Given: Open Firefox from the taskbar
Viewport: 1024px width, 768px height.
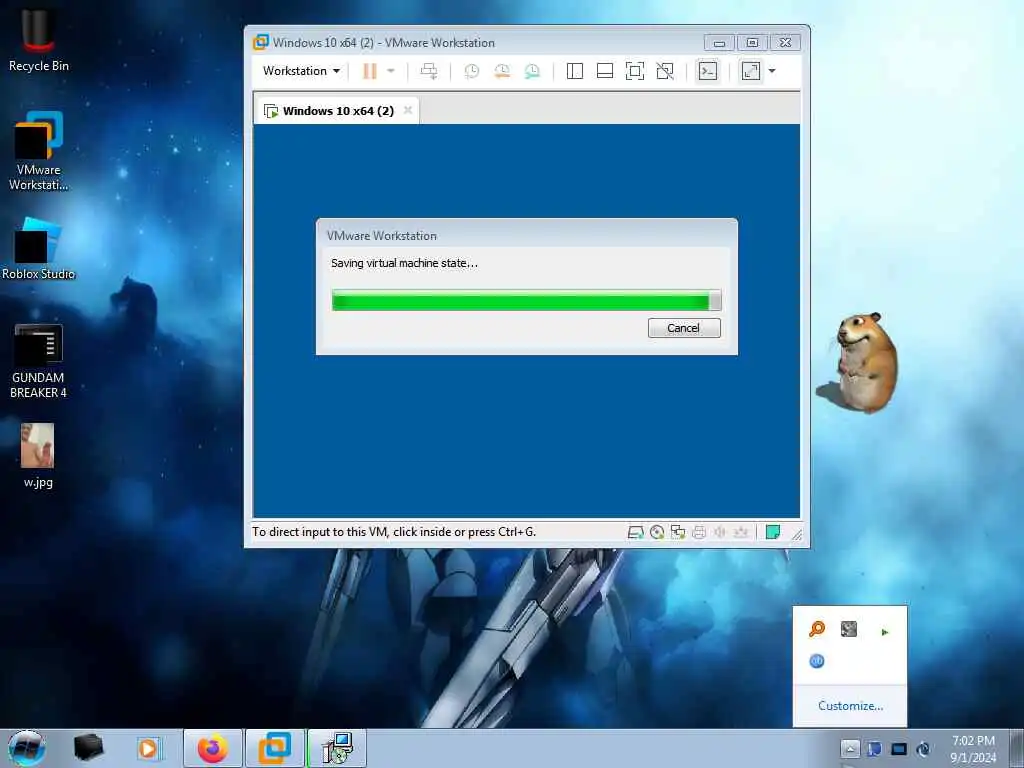Looking at the screenshot, I should point(213,748).
